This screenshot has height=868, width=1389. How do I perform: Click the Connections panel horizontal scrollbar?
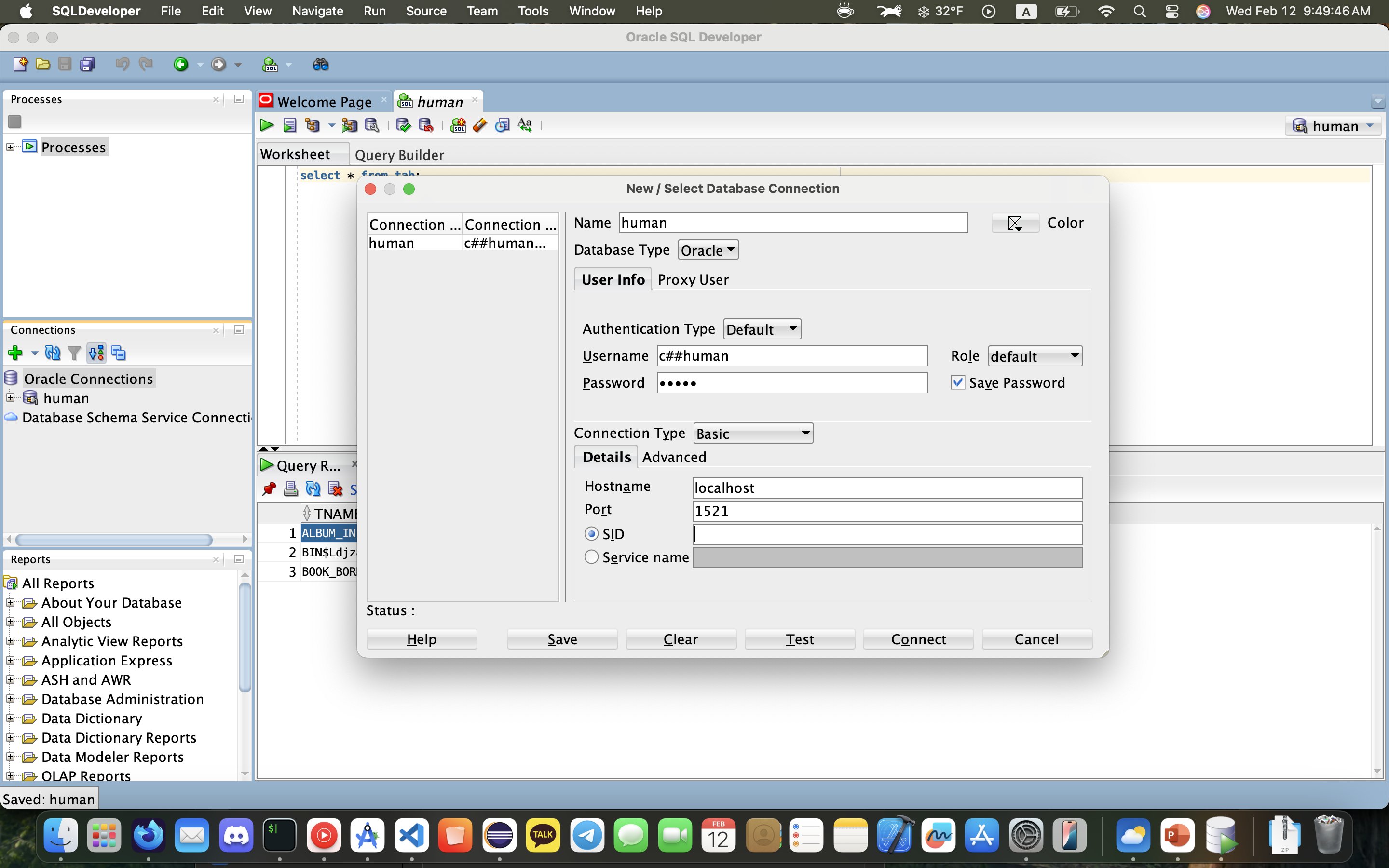(114, 540)
